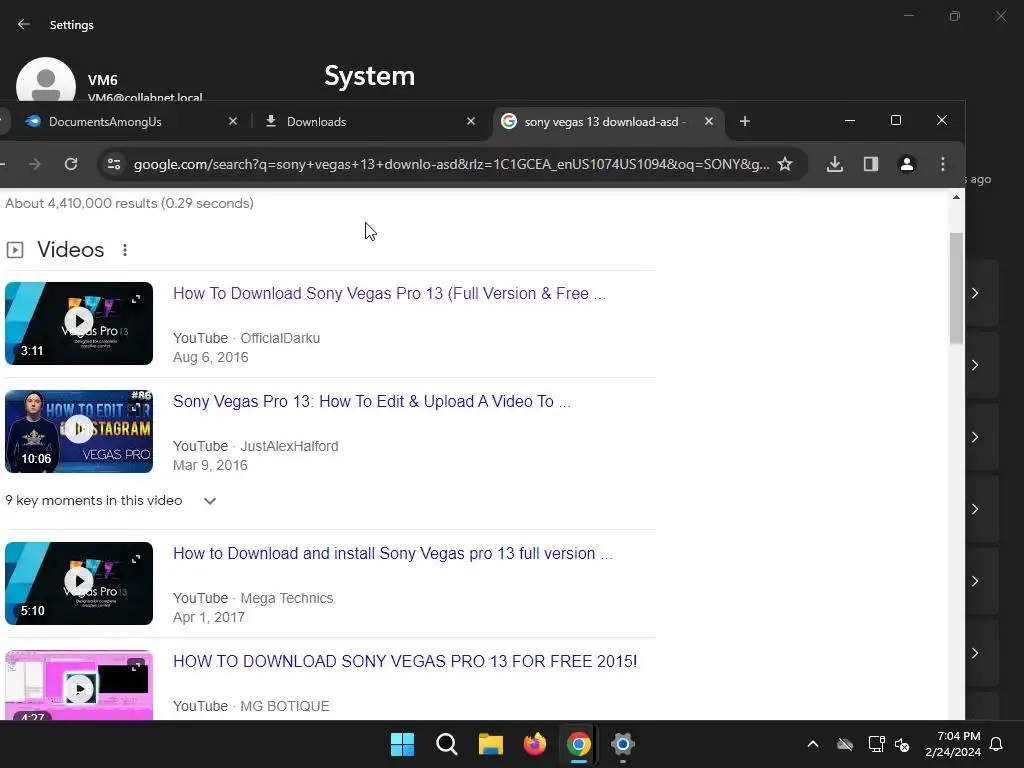This screenshot has width=1024, height=768.
Task: Open Chrome three-dot menu
Action: click(x=942, y=164)
